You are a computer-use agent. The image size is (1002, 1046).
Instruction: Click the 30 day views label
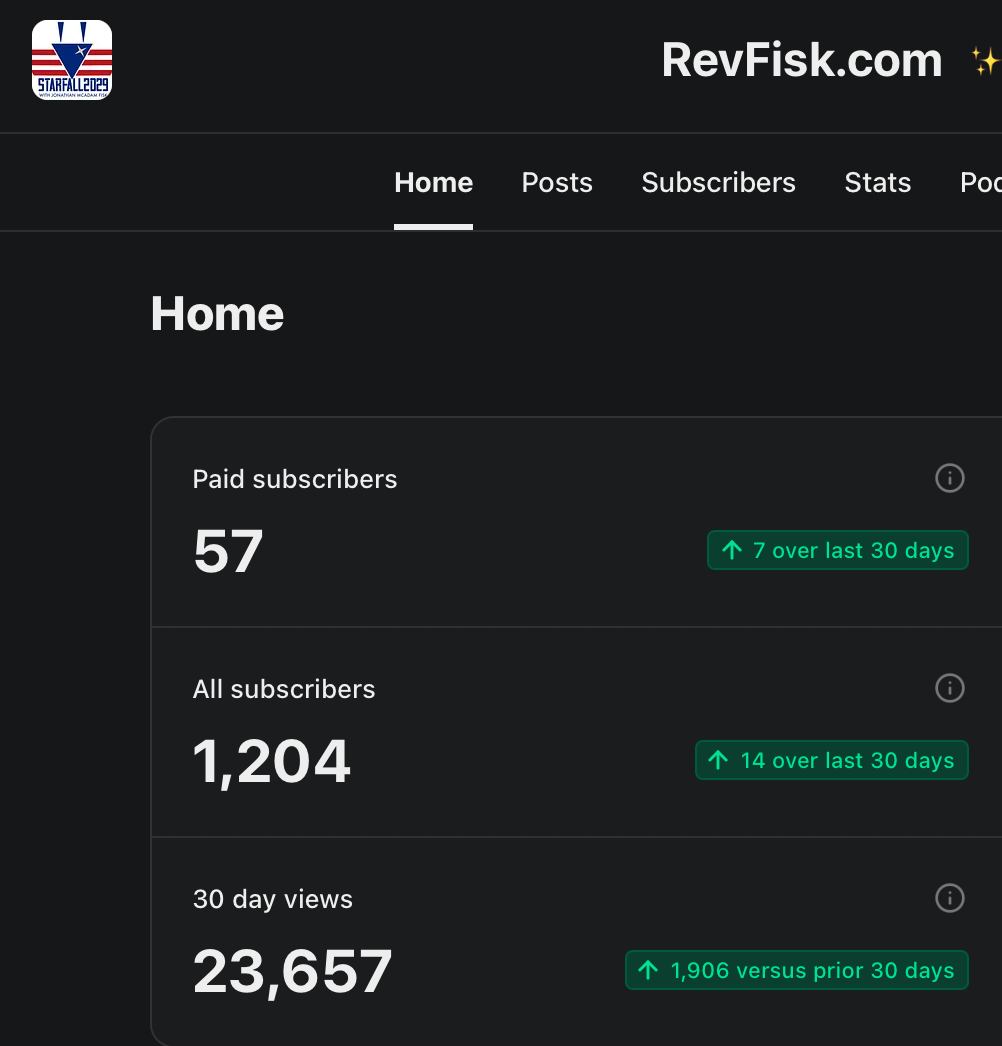pos(273,899)
